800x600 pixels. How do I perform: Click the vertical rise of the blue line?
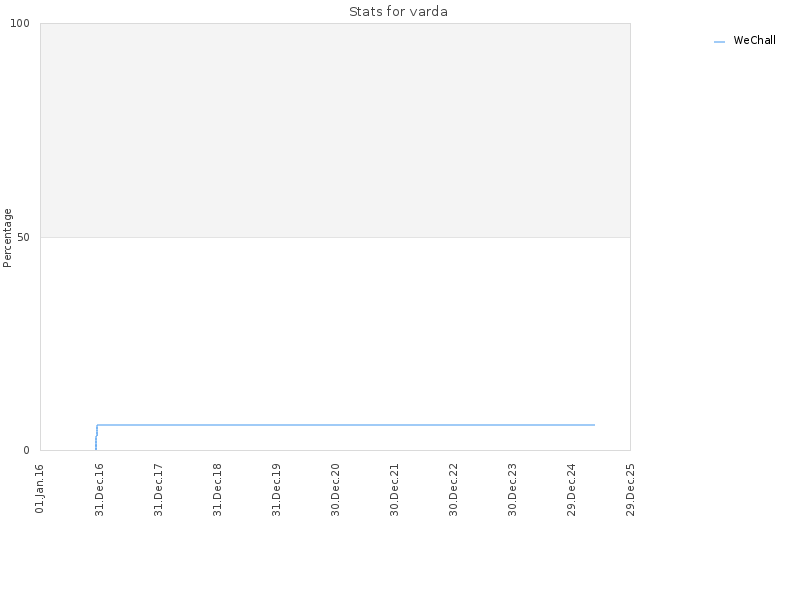(x=96, y=438)
